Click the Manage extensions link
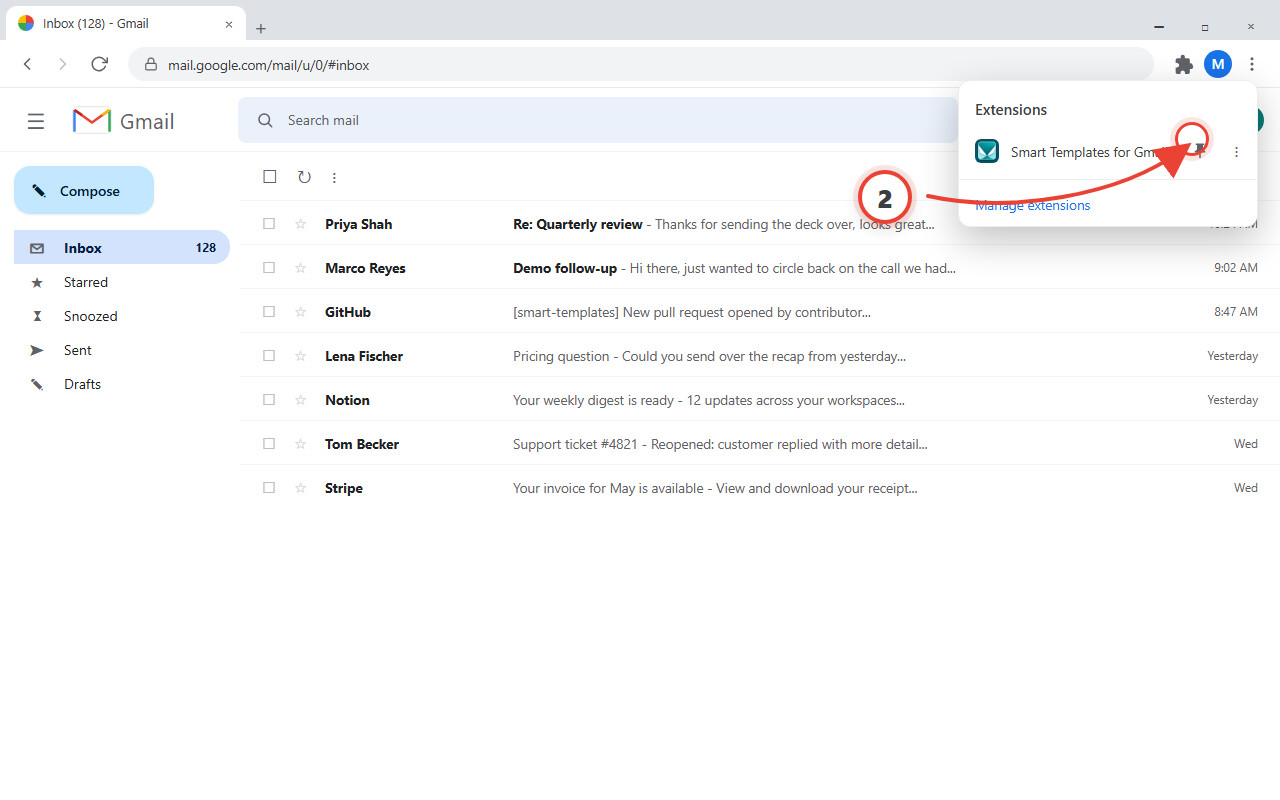Screen dimensions: 1280x800 point(1033,205)
